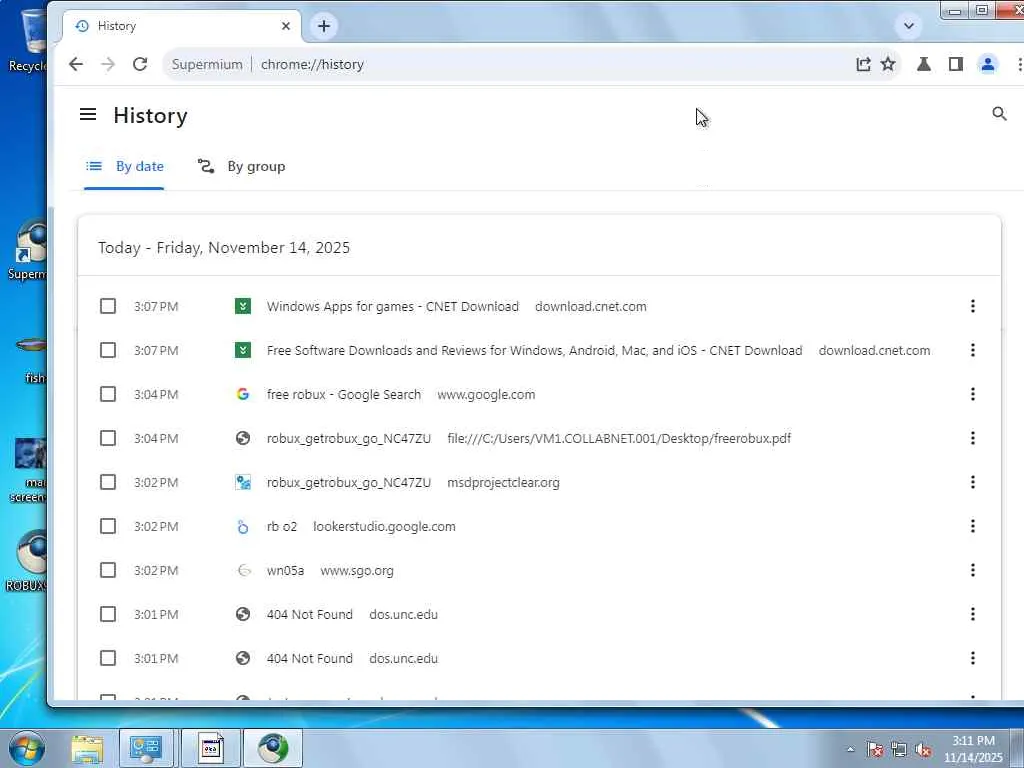Show hidden tray icons arrow
1024x768 pixels.
850,750
